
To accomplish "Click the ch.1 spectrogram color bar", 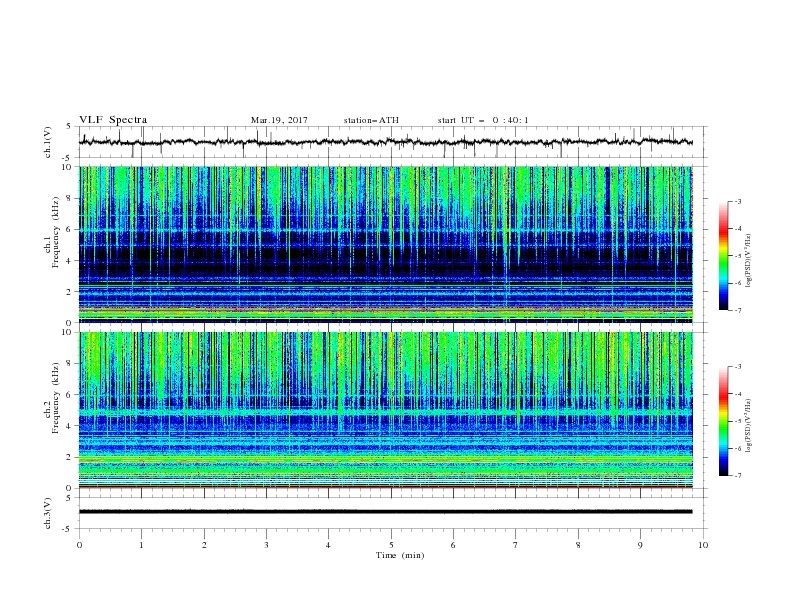I will tap(724, 256).
